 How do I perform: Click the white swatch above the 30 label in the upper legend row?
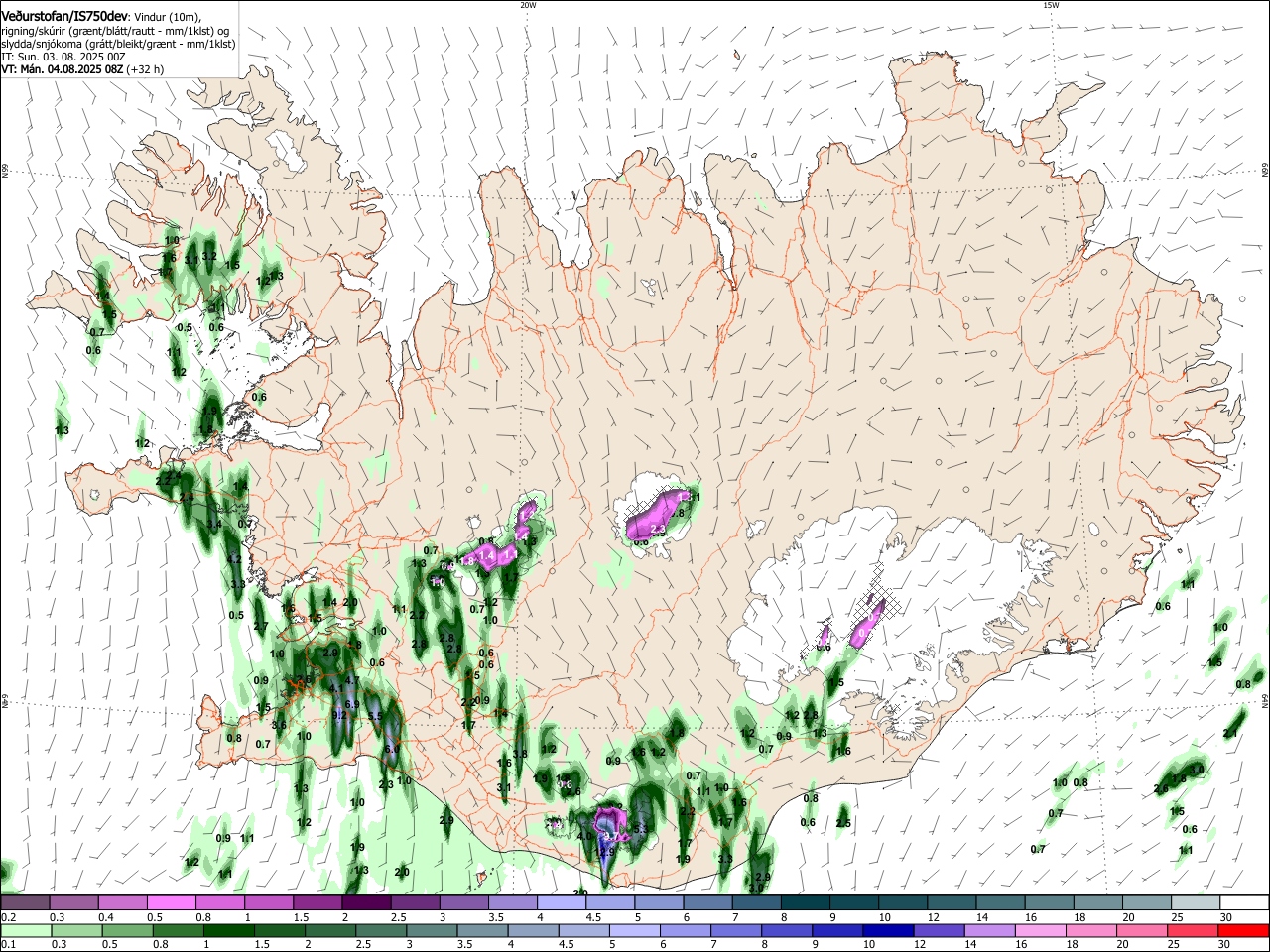click(x=1244, y=902)
